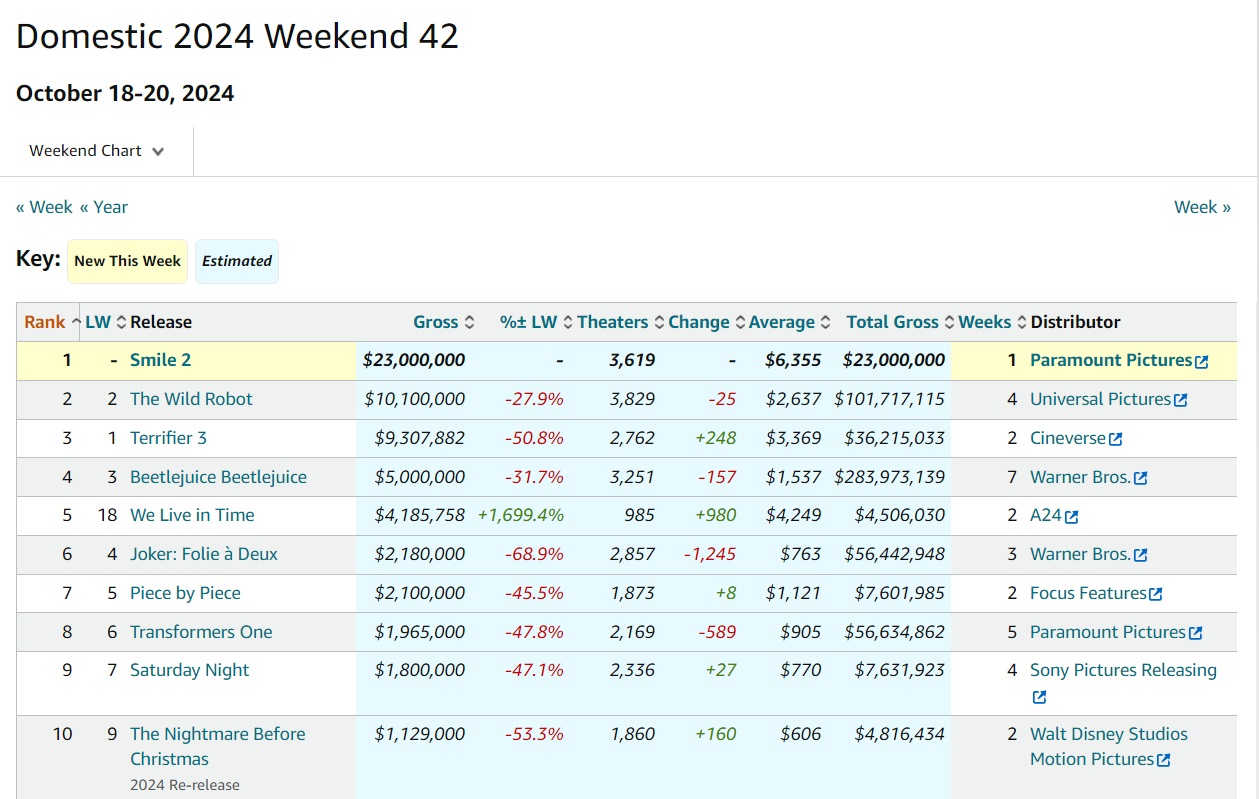Open The Wild Robot release link
The width and height of the screenshot is (1259, 799).
[191, 399]
